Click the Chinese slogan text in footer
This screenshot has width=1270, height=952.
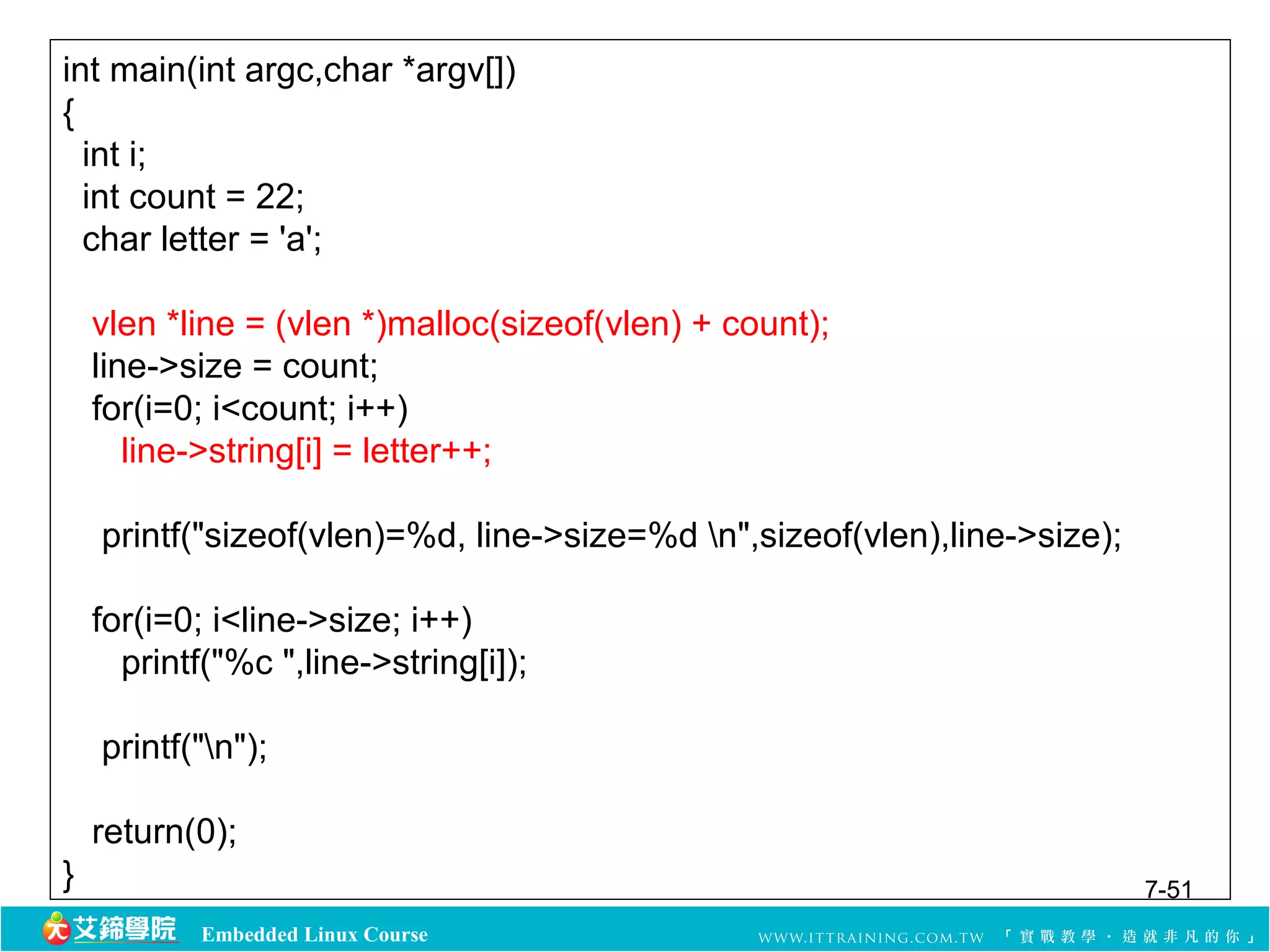(1129, 937)
